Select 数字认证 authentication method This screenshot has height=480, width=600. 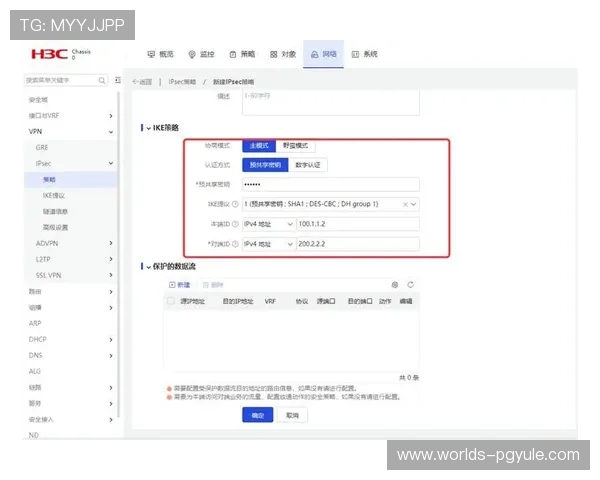point(308,165)
